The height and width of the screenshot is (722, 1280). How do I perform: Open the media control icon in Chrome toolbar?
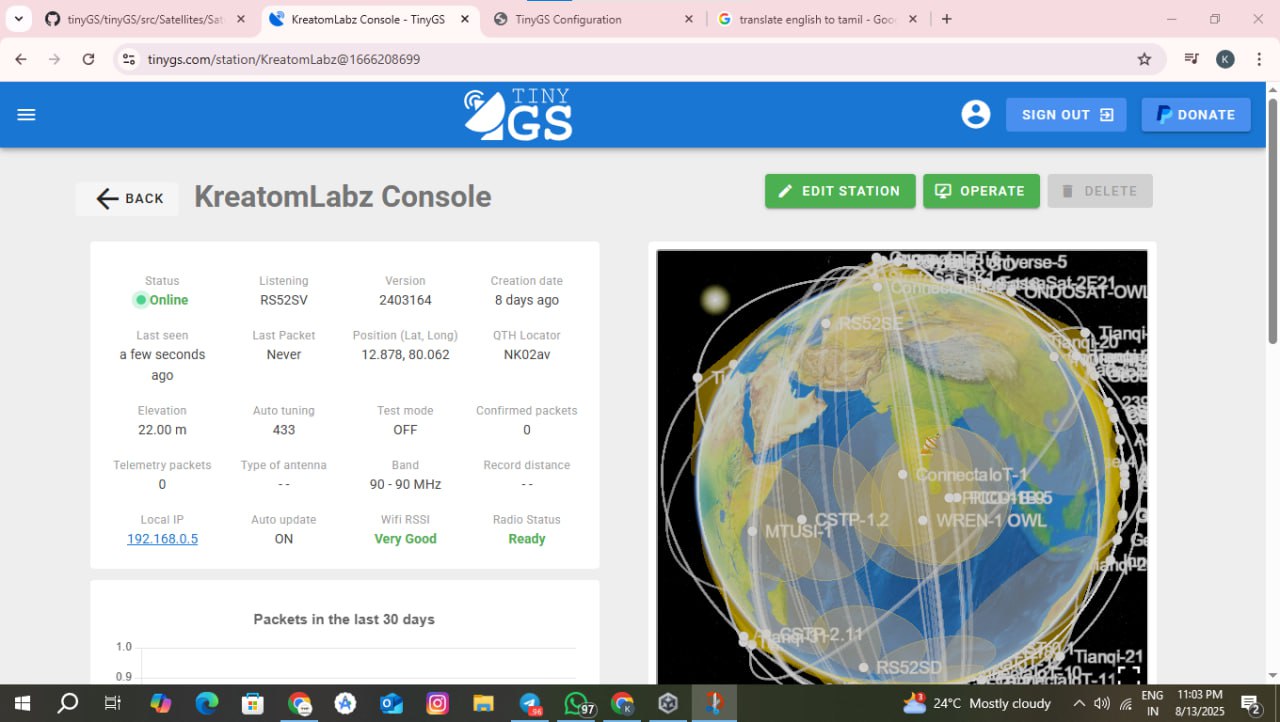(x=1191, y=59)
